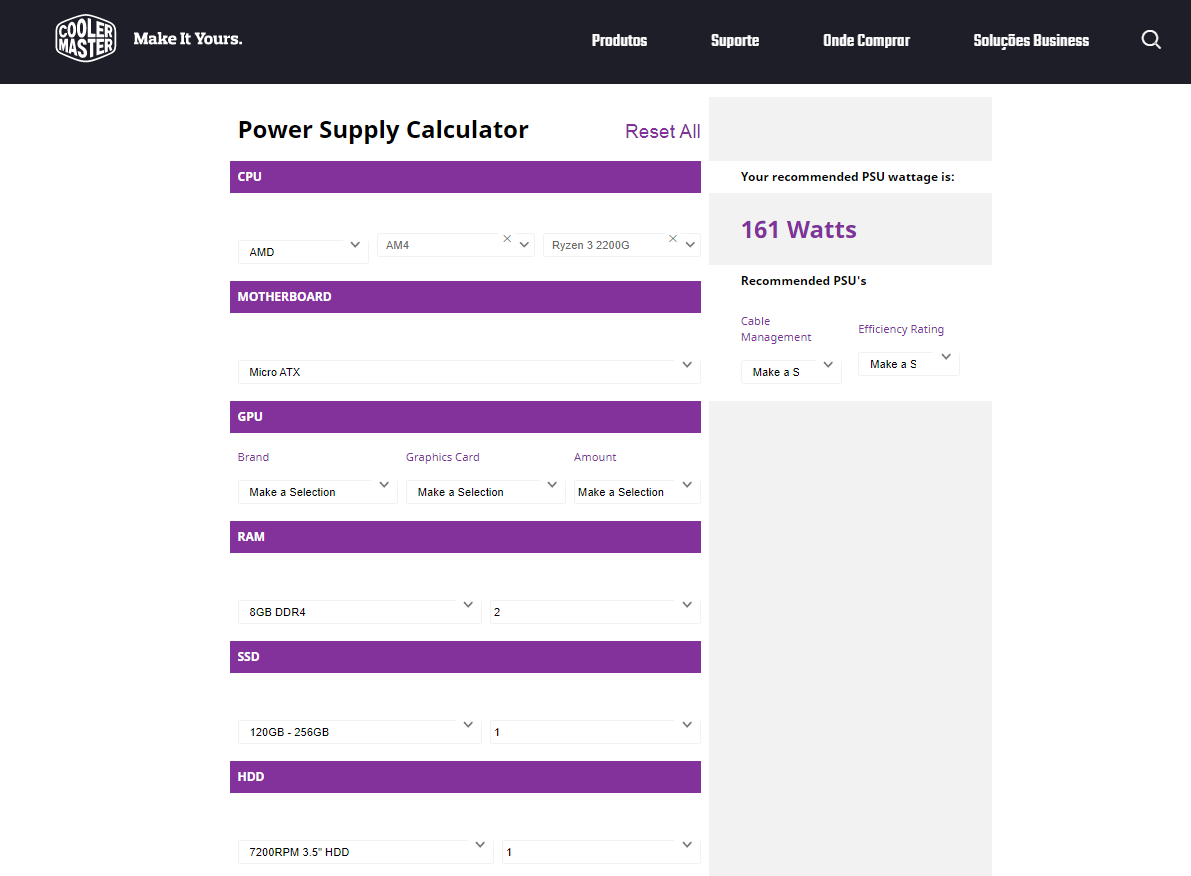Screen dimensions: 1191x876
Task: Open the Efficiency Rating dropdown
Action: click(x=908, y=364)
